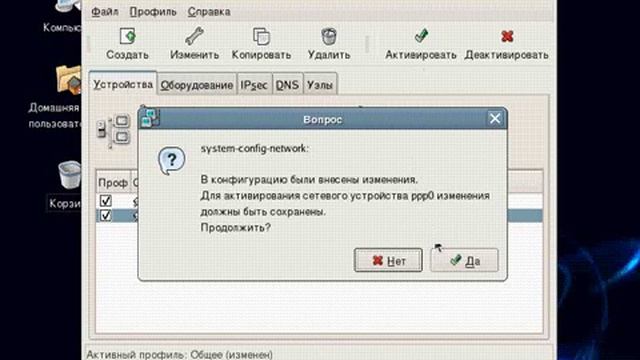Switch to the DNS tab
Image resolution: width=640 pixels, height=360 pixels.
[x=287, y=85]
